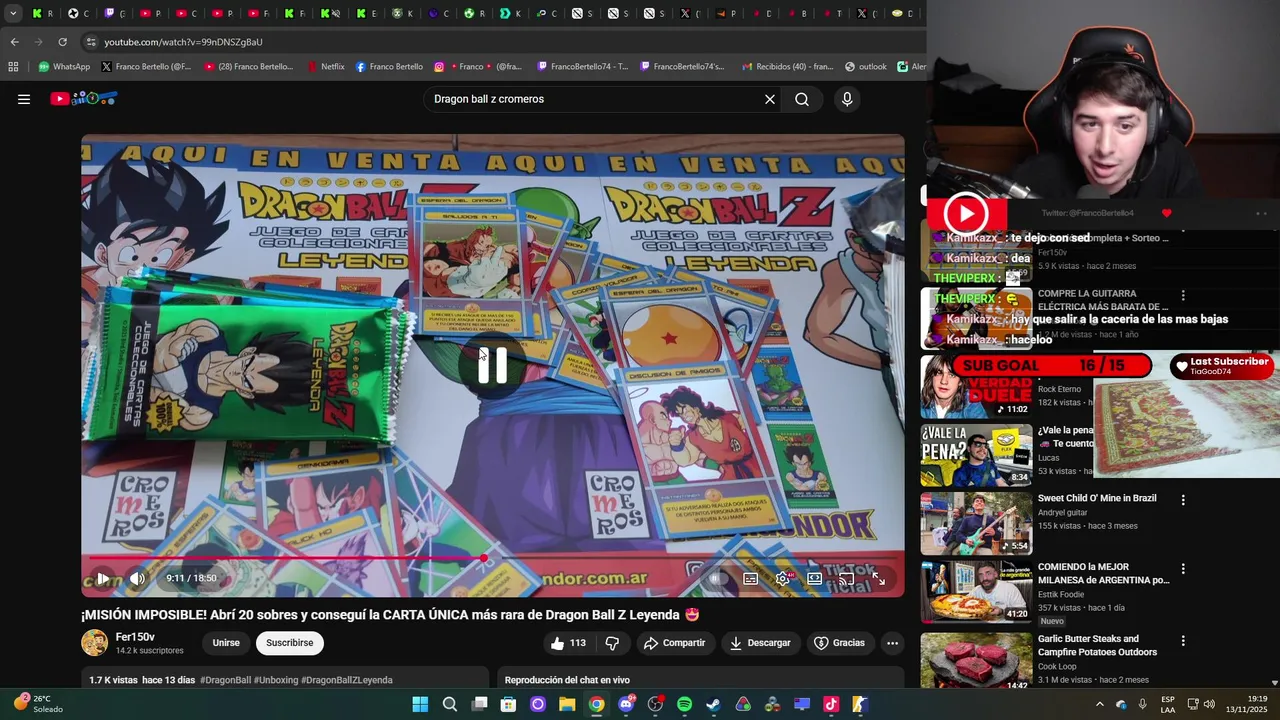Clear the search box text
The height and width of the screenshot is (720, 1280).
770,99
